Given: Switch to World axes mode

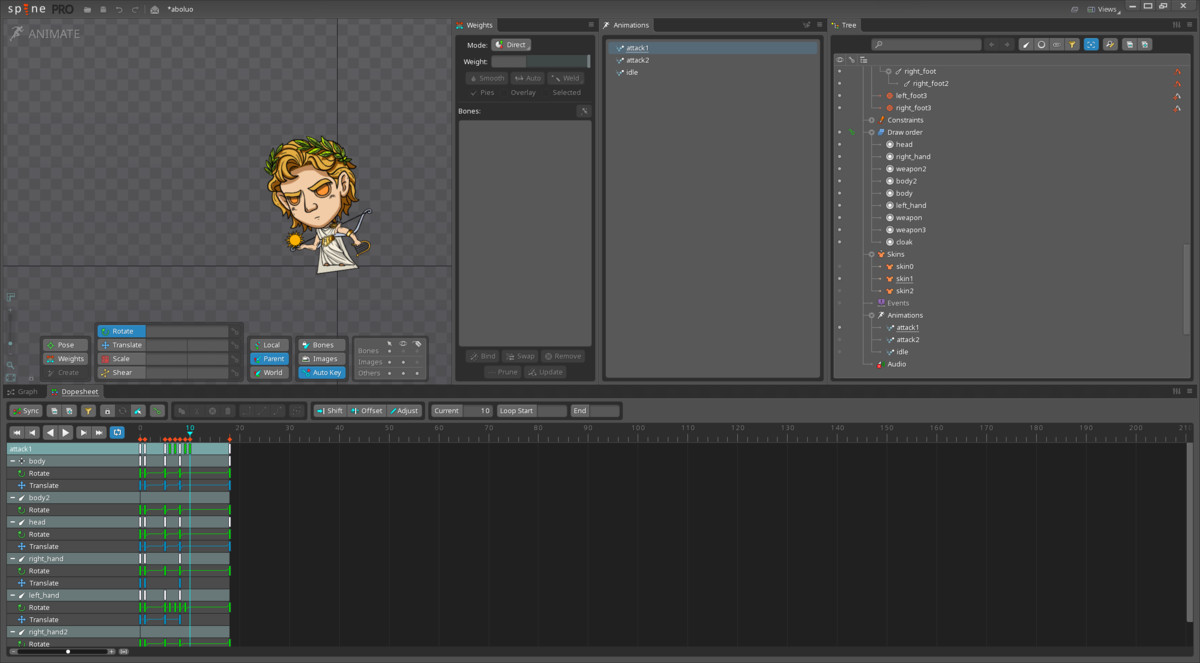Looking at the screenshot, I should pos(270,373).
